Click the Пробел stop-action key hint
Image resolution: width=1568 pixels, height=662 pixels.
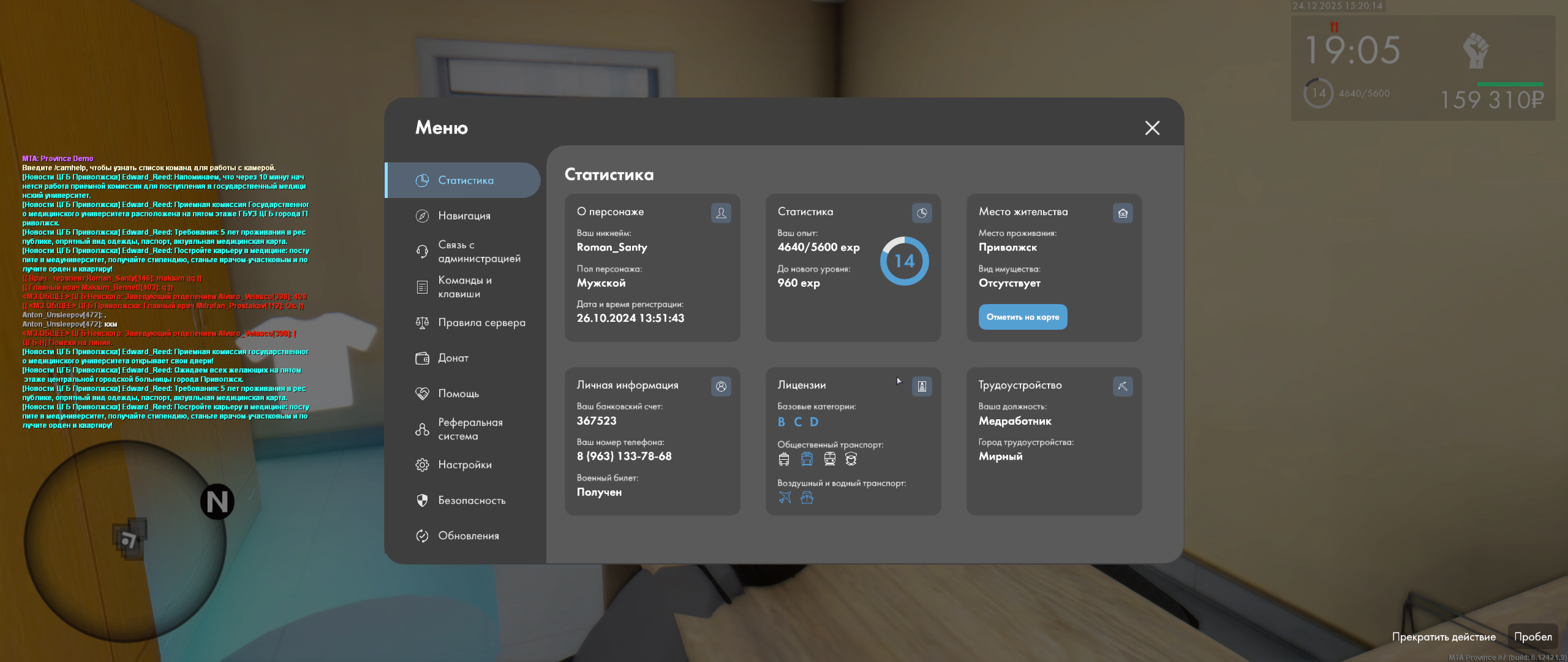[x=1532, y=637]
